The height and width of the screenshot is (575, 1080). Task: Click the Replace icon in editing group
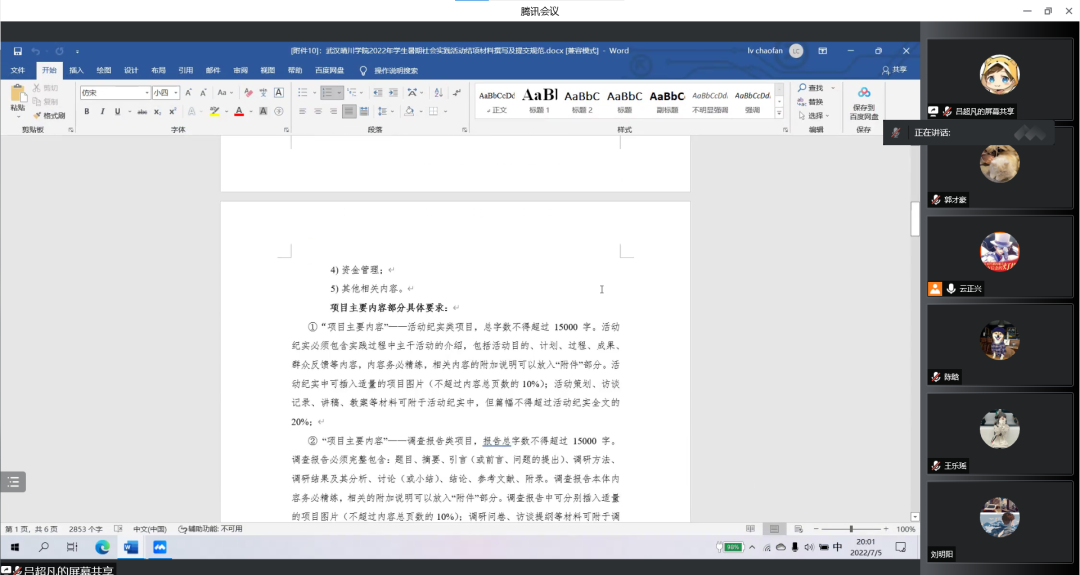[x=810, y=102]
